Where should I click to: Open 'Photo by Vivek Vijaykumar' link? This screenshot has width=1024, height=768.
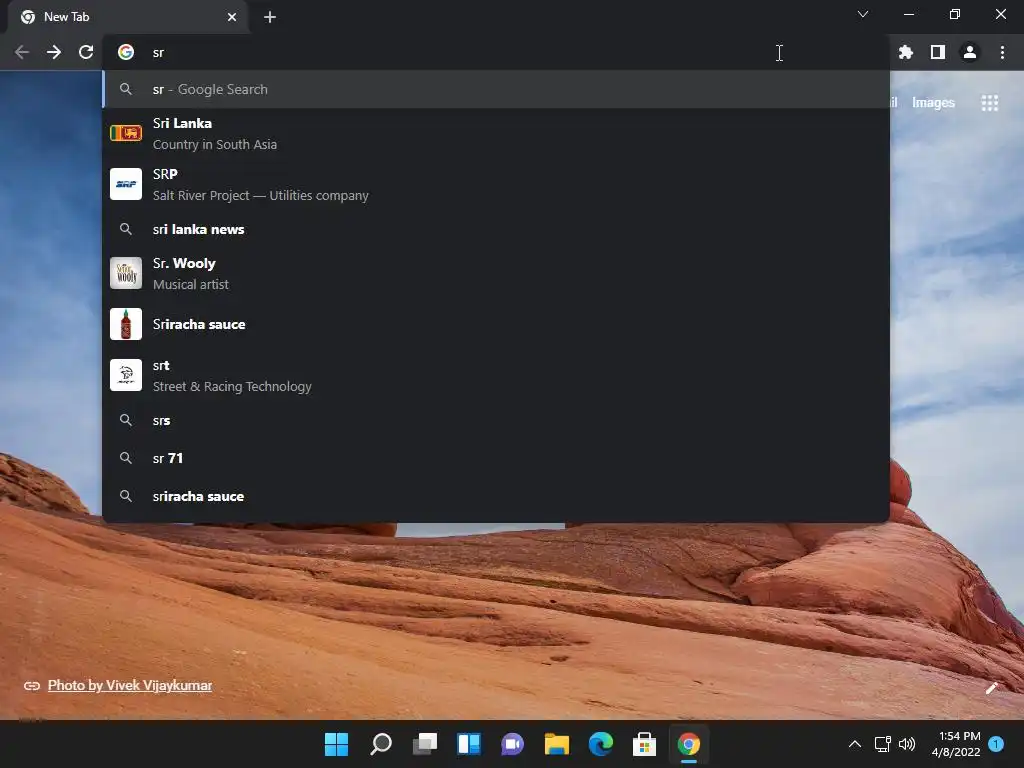pyautogui.click(x=130, y=685)
